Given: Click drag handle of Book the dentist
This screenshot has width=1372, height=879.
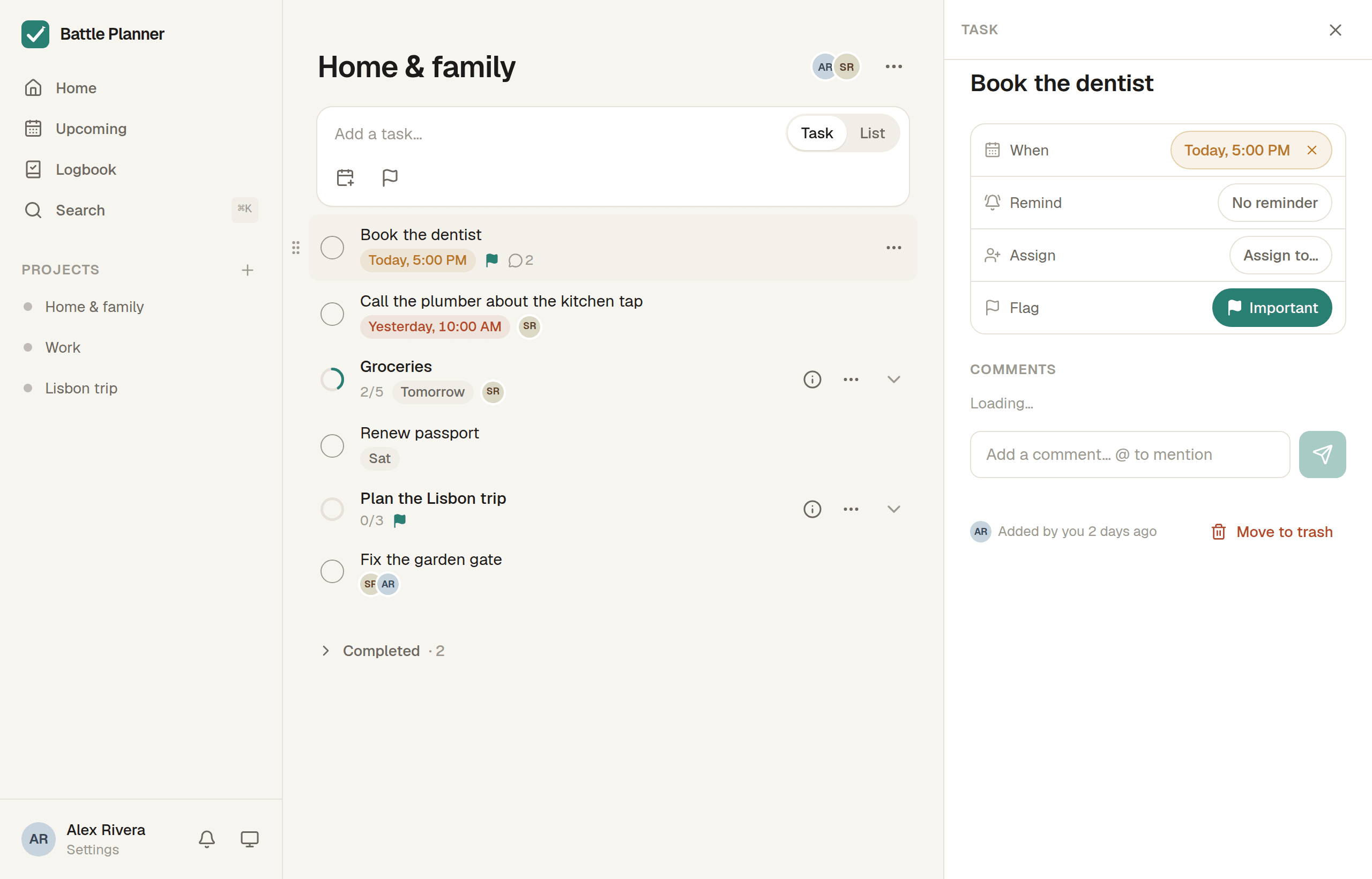Looking at the screenshot, I should (296, 248).
